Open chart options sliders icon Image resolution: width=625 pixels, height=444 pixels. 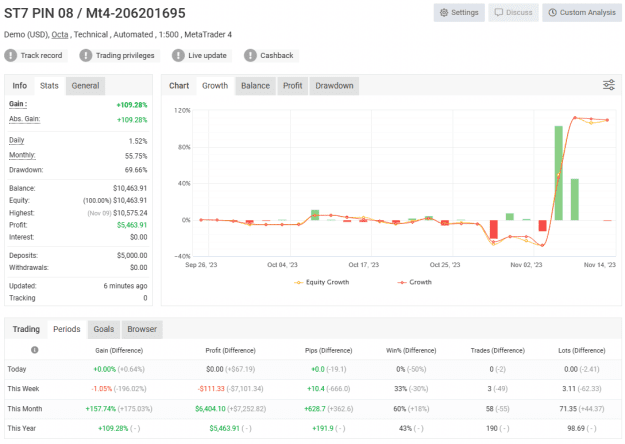pyautogui.click(x=609, y=85)
